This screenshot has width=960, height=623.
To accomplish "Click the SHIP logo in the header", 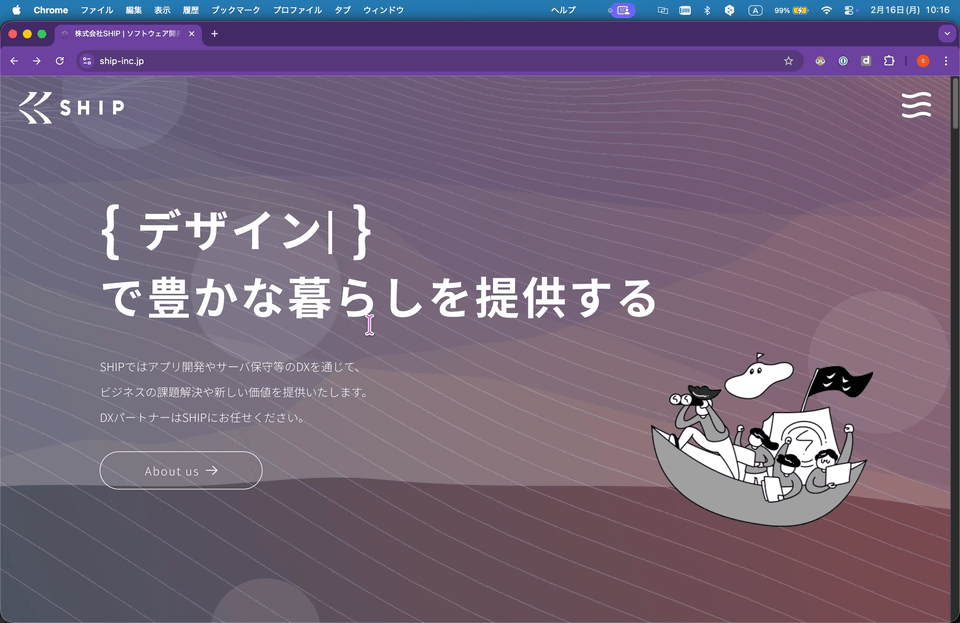I will (x=69, y=106).
